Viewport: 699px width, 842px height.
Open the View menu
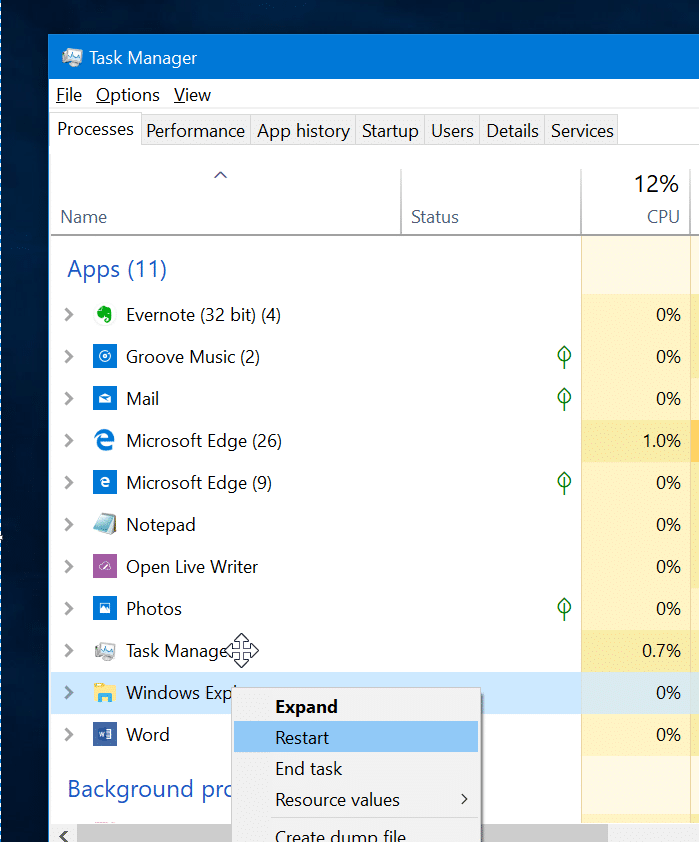click(x=192, y=95)
